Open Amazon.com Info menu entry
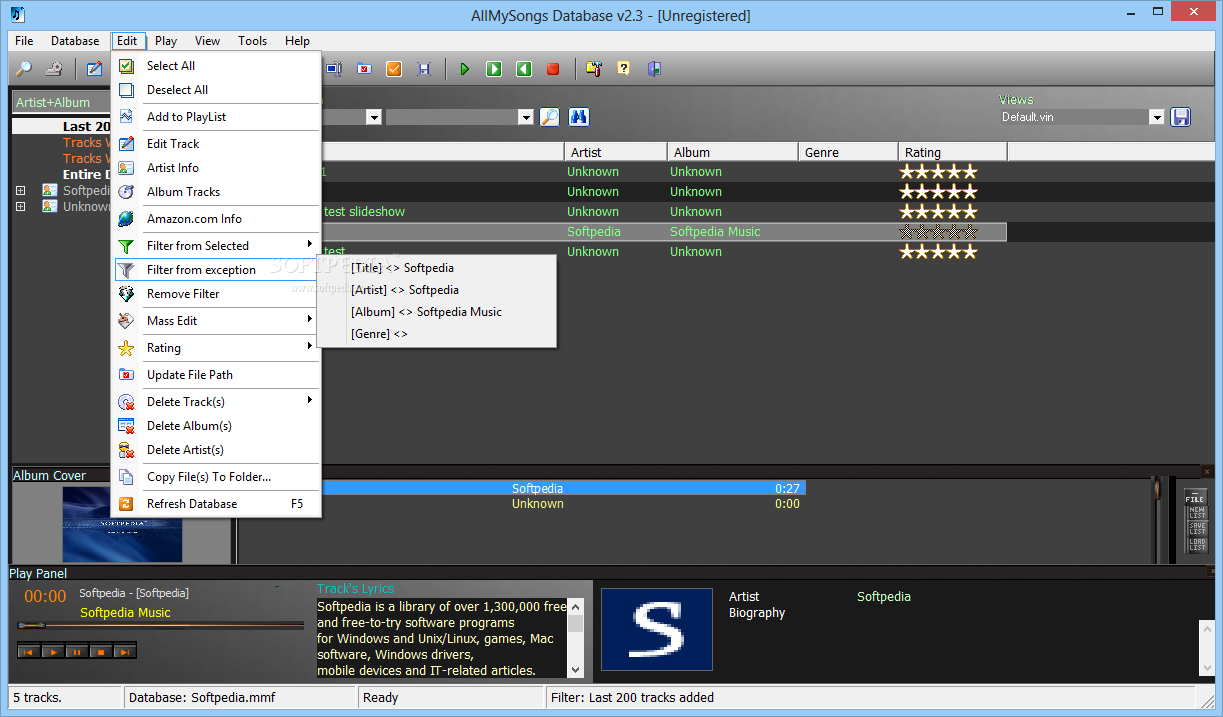Screen dimensions: 1223x717 click(216, 219)
